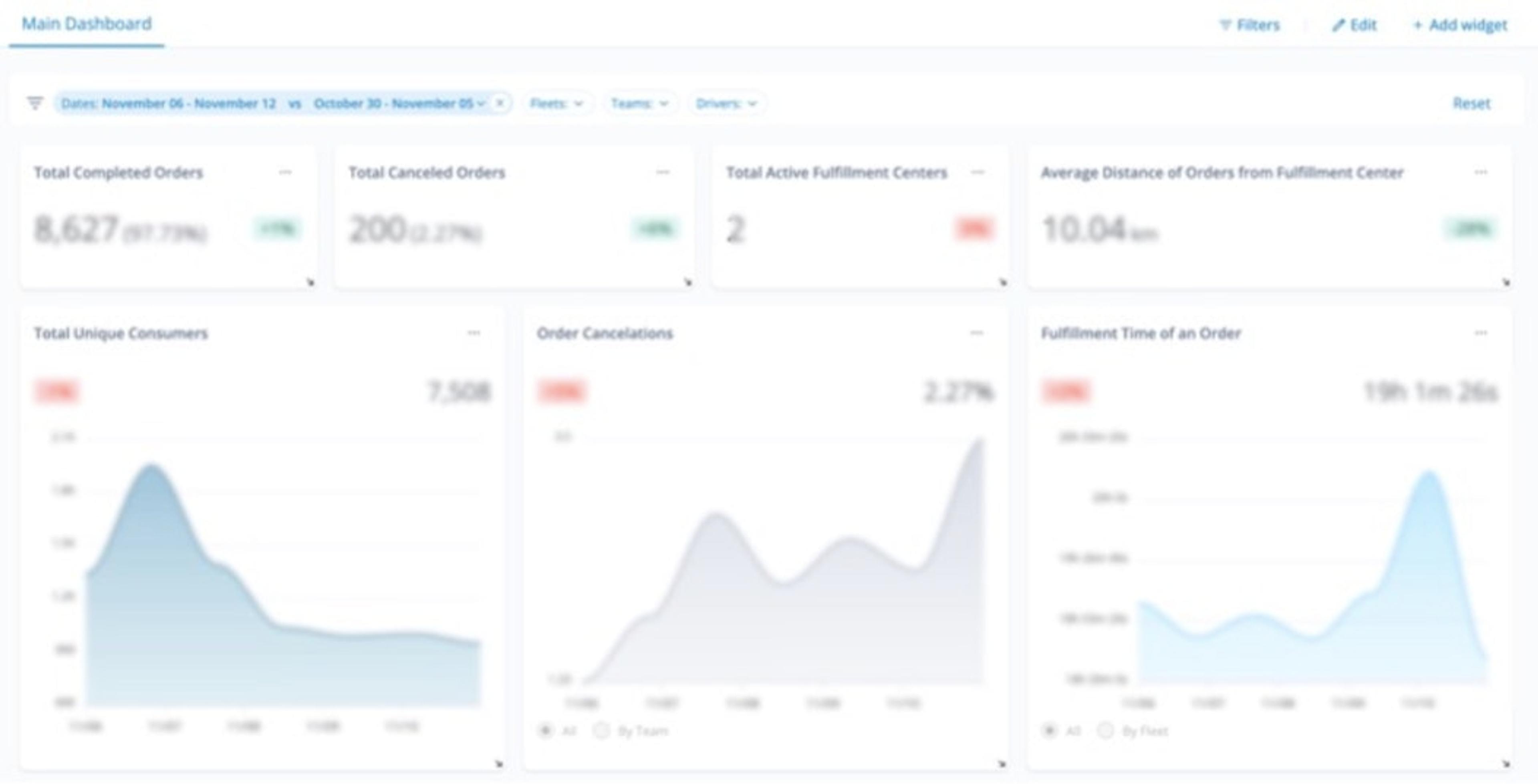The image size is (1538, 784).
Task: Open Order Cancelations widget three-dot menu
Action: [x=977, y=333]
